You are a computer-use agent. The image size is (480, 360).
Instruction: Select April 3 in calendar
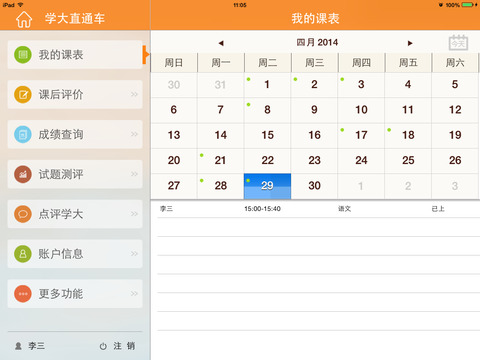pos(361,85)
